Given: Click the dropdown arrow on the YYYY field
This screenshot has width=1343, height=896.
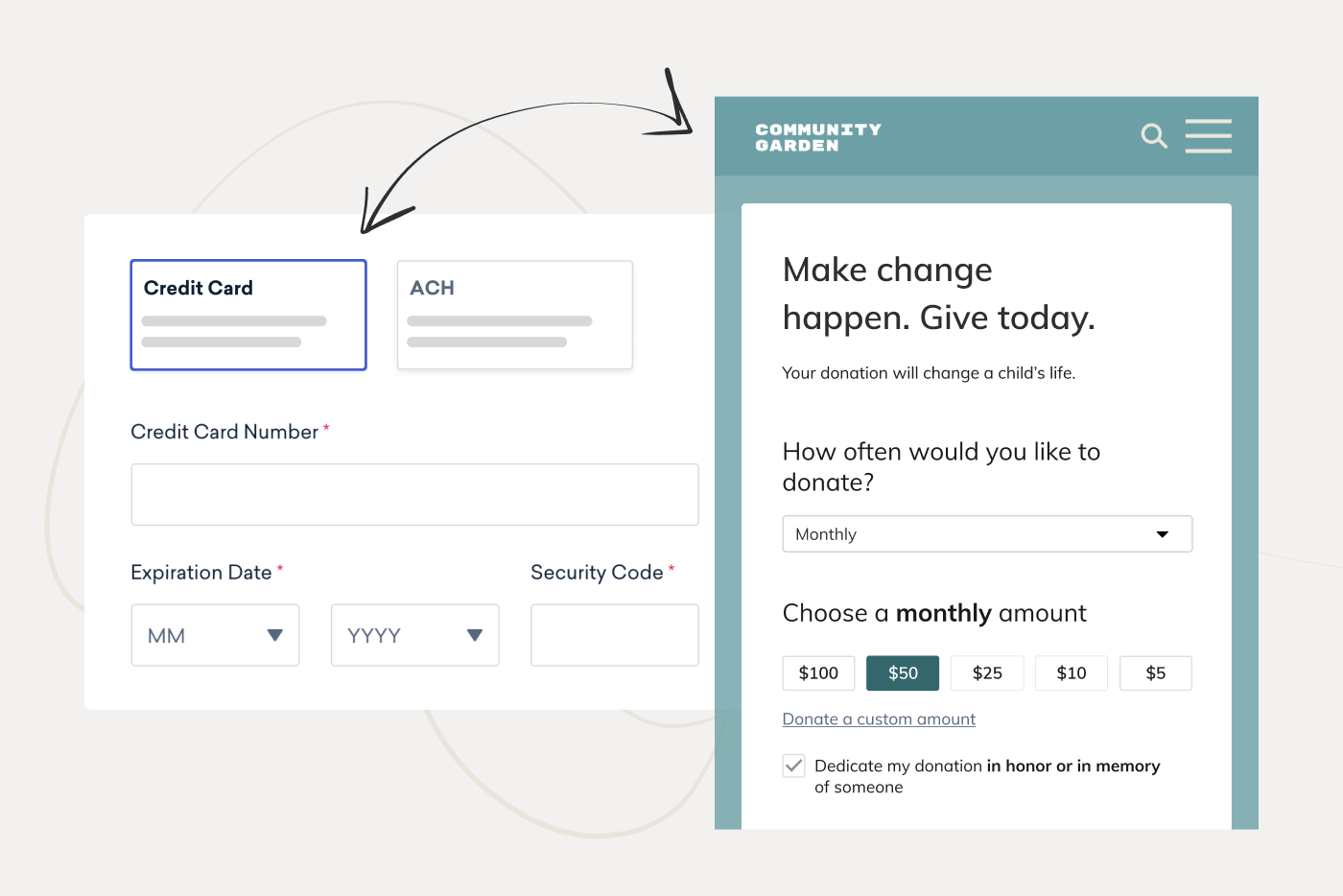Looking at the screenshot, I should (476, 635).
